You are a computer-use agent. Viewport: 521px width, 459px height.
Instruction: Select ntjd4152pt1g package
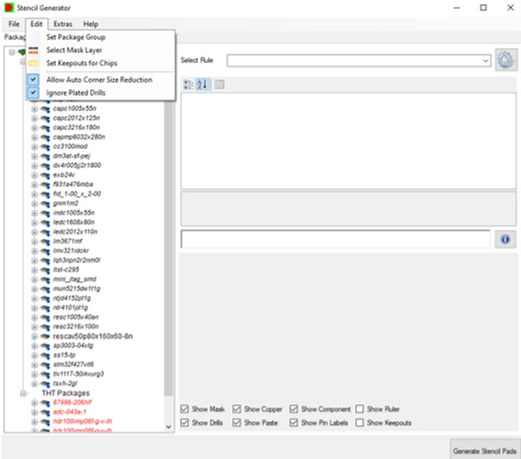click(72, 298)
